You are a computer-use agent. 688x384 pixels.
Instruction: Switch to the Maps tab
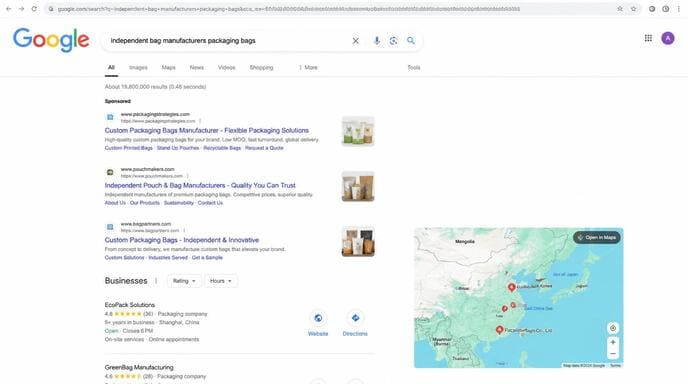168,68
